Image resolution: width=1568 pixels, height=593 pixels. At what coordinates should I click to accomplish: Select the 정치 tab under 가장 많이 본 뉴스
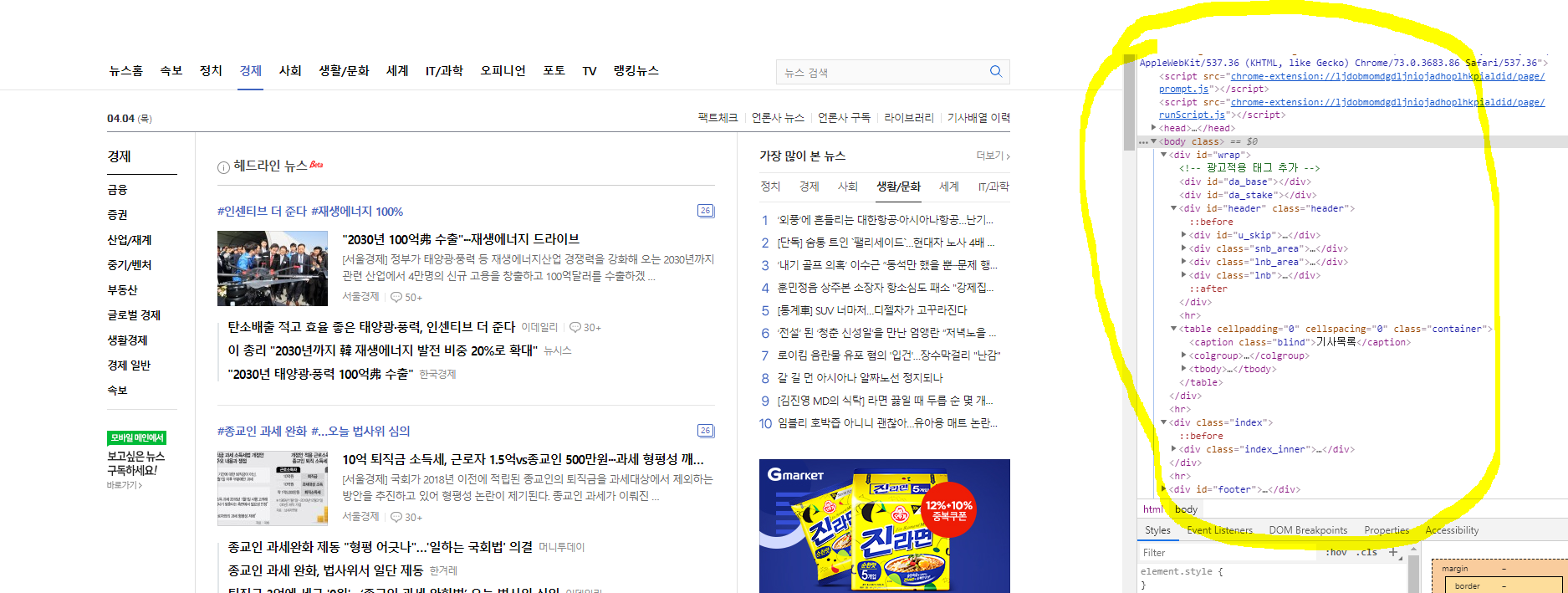click(770, 187)
